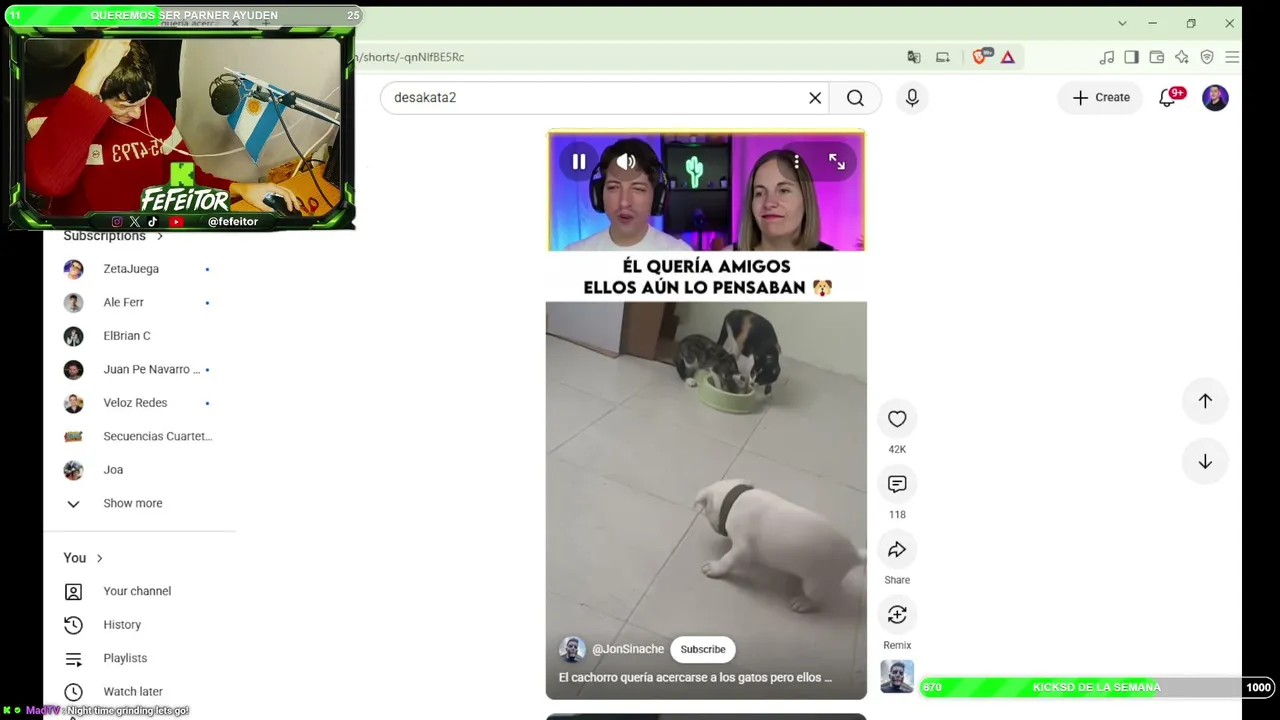The height and width of the screenshot is (720, 1280).
Task: Open the @JonSinache channel name
Action: [628, 649]
